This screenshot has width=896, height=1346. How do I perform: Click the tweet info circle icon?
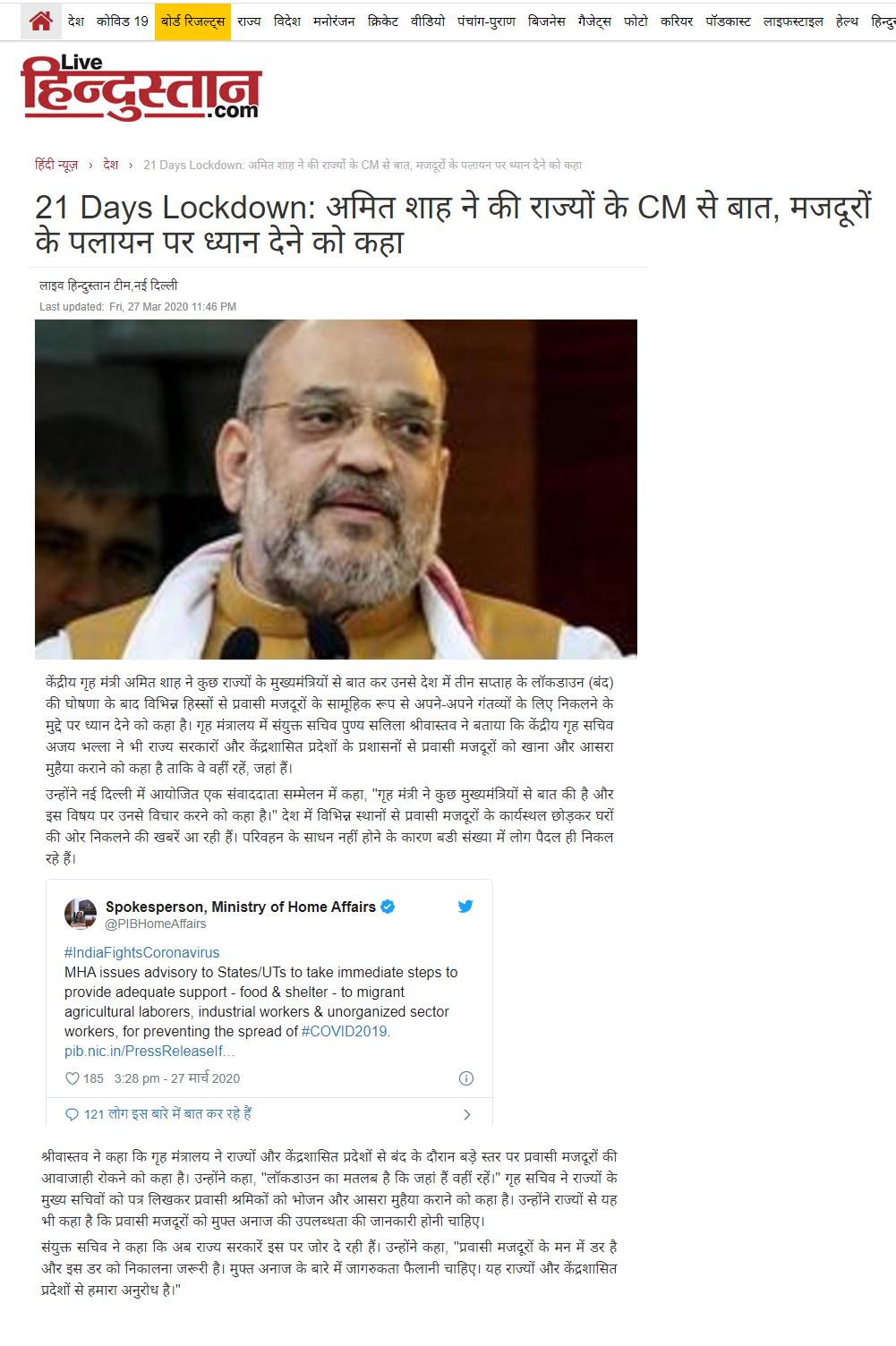point(465,1078)
